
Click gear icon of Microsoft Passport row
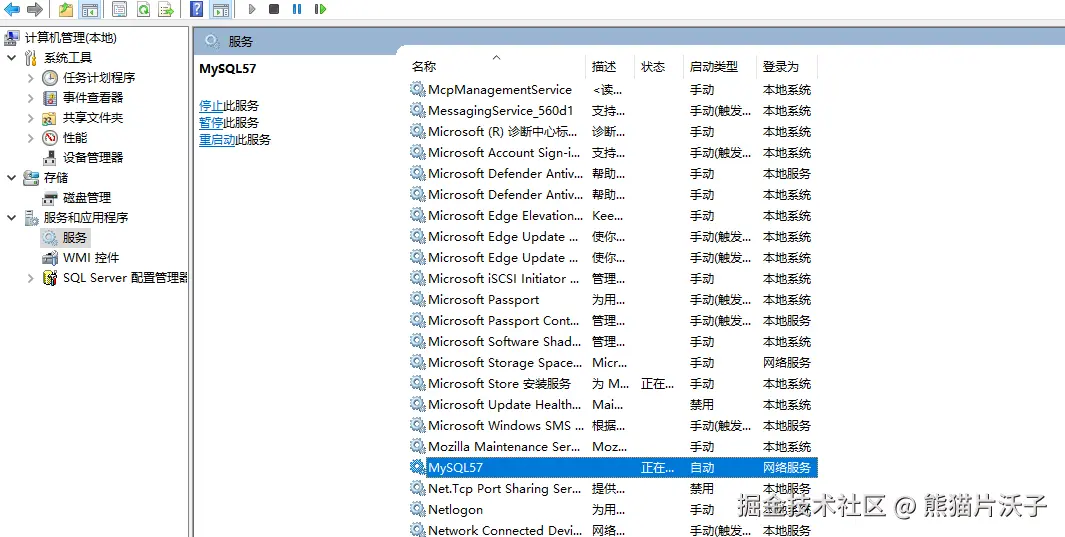tap(418, 299)
